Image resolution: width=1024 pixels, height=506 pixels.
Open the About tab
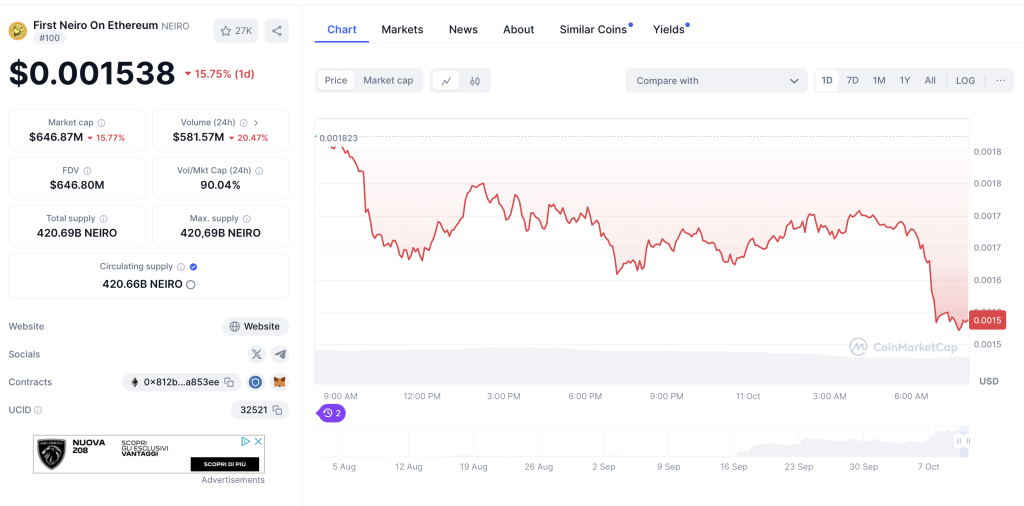(x=519, y=29)
